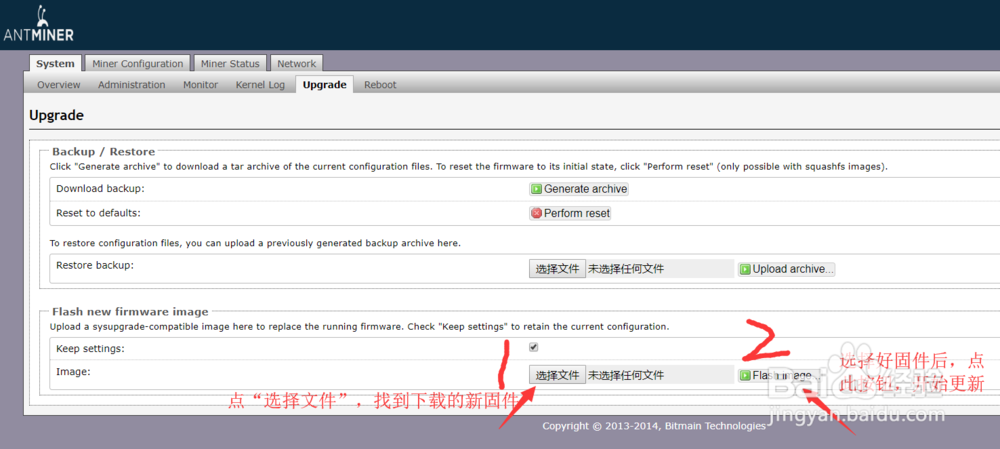Click the Upload archive button

[786, 269]
